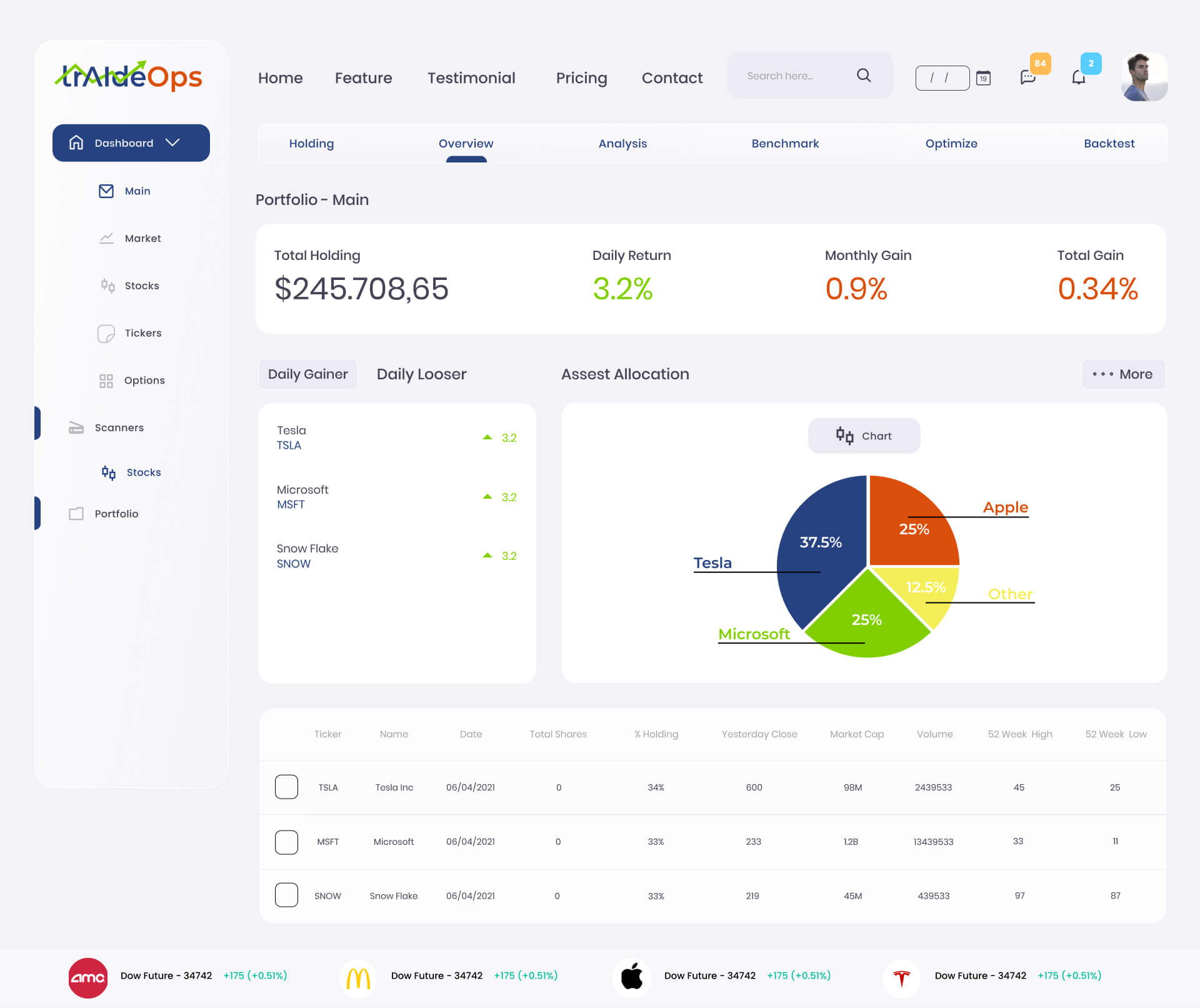Click Snow Flake's green up arrow

[x=487, y=556]
